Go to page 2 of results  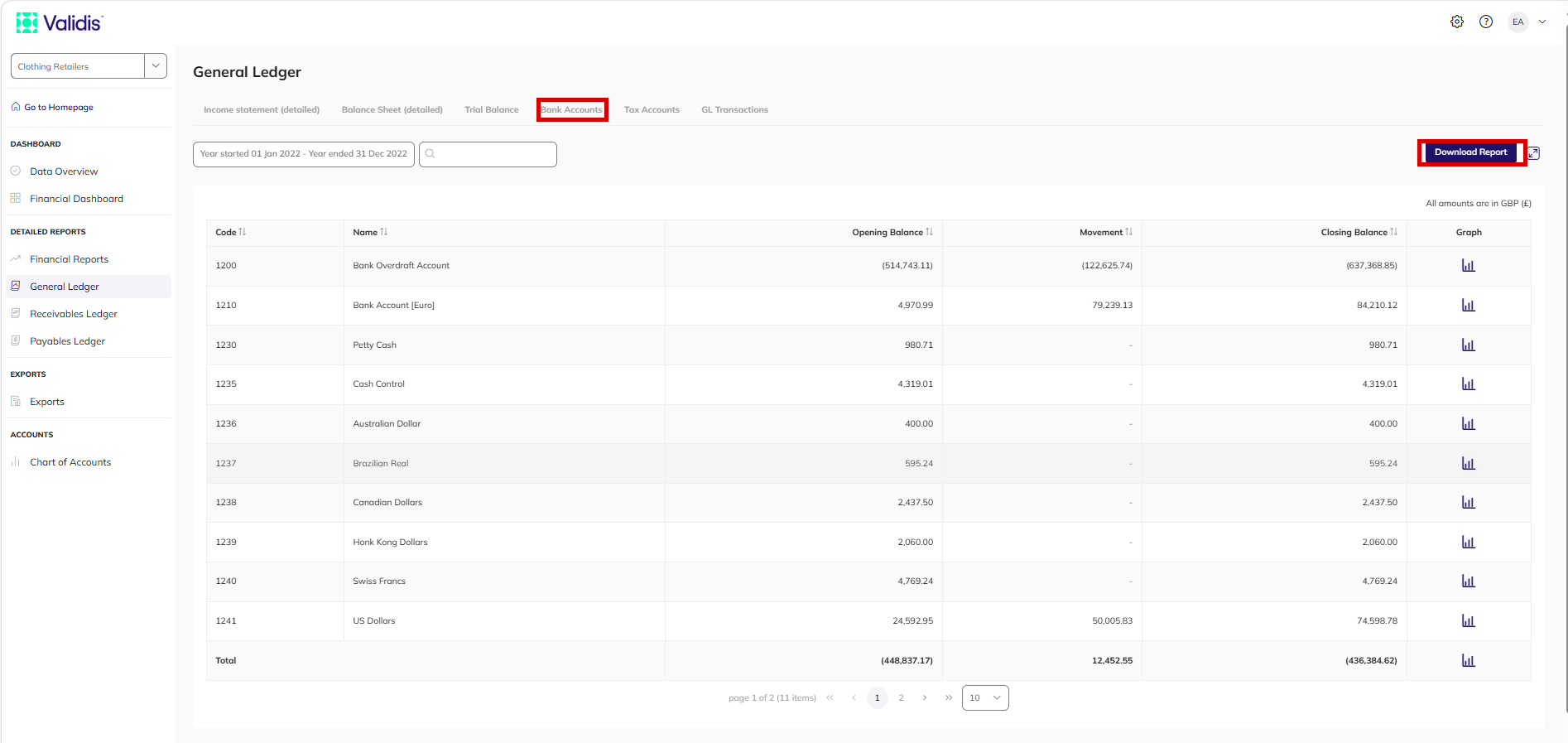(902, 698)
